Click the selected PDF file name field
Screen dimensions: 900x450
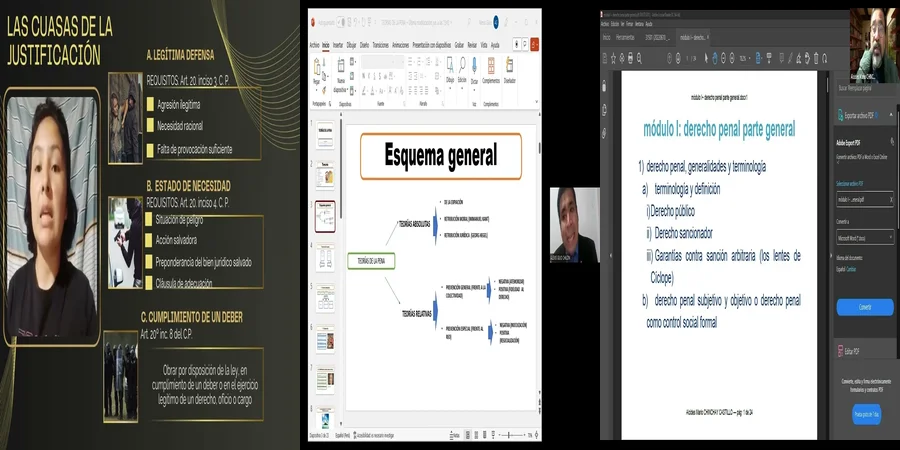tap(865, 199)
